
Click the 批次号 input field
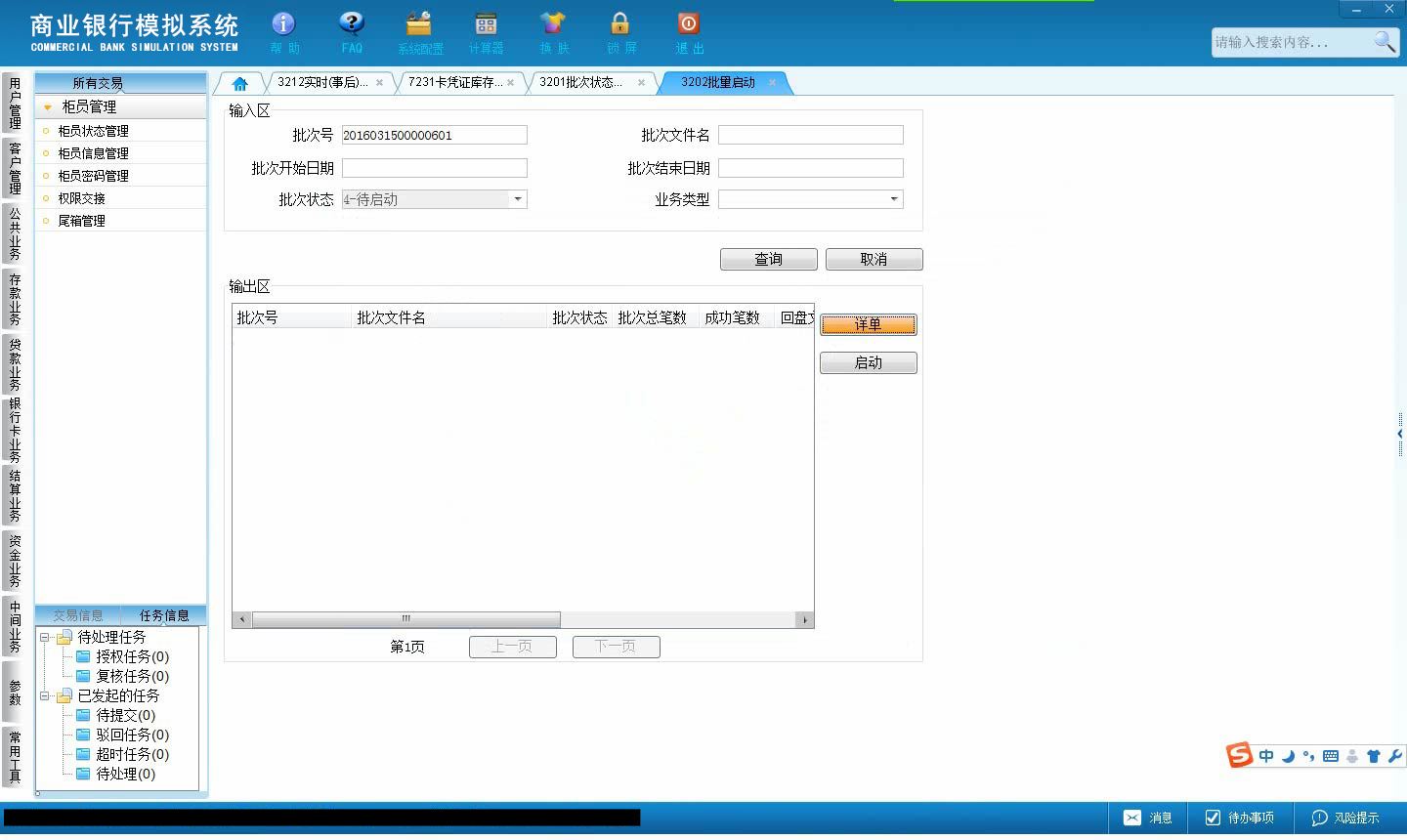point(434,135)
